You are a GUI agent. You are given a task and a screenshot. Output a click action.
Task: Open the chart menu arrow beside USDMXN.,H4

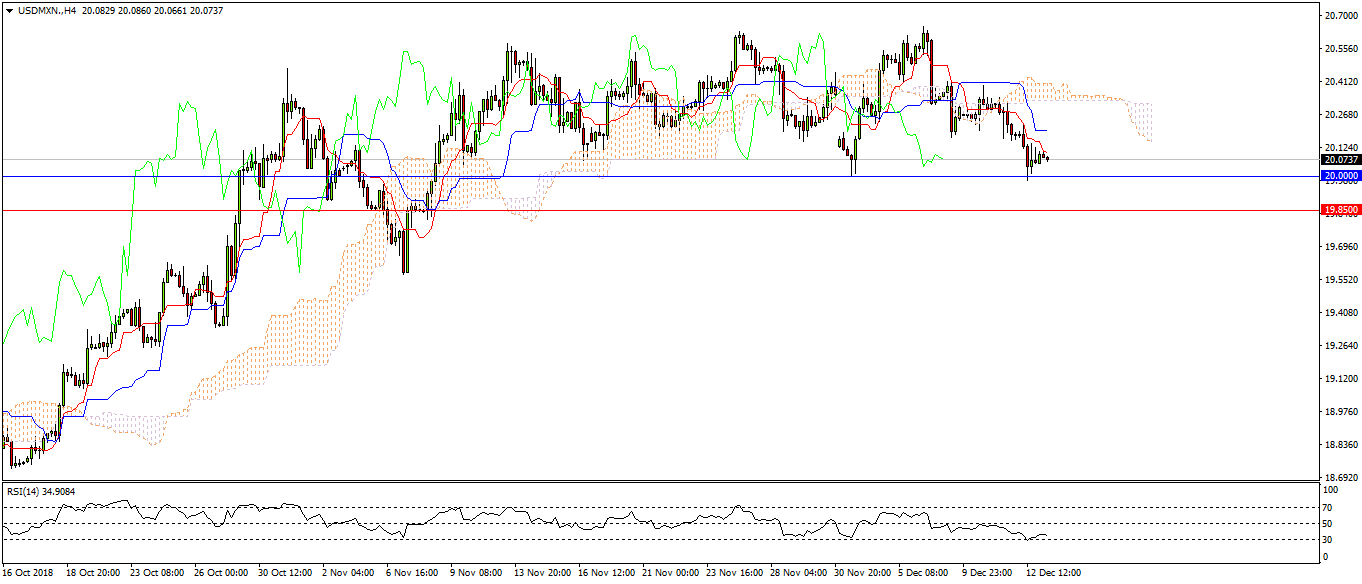(8, 10)
